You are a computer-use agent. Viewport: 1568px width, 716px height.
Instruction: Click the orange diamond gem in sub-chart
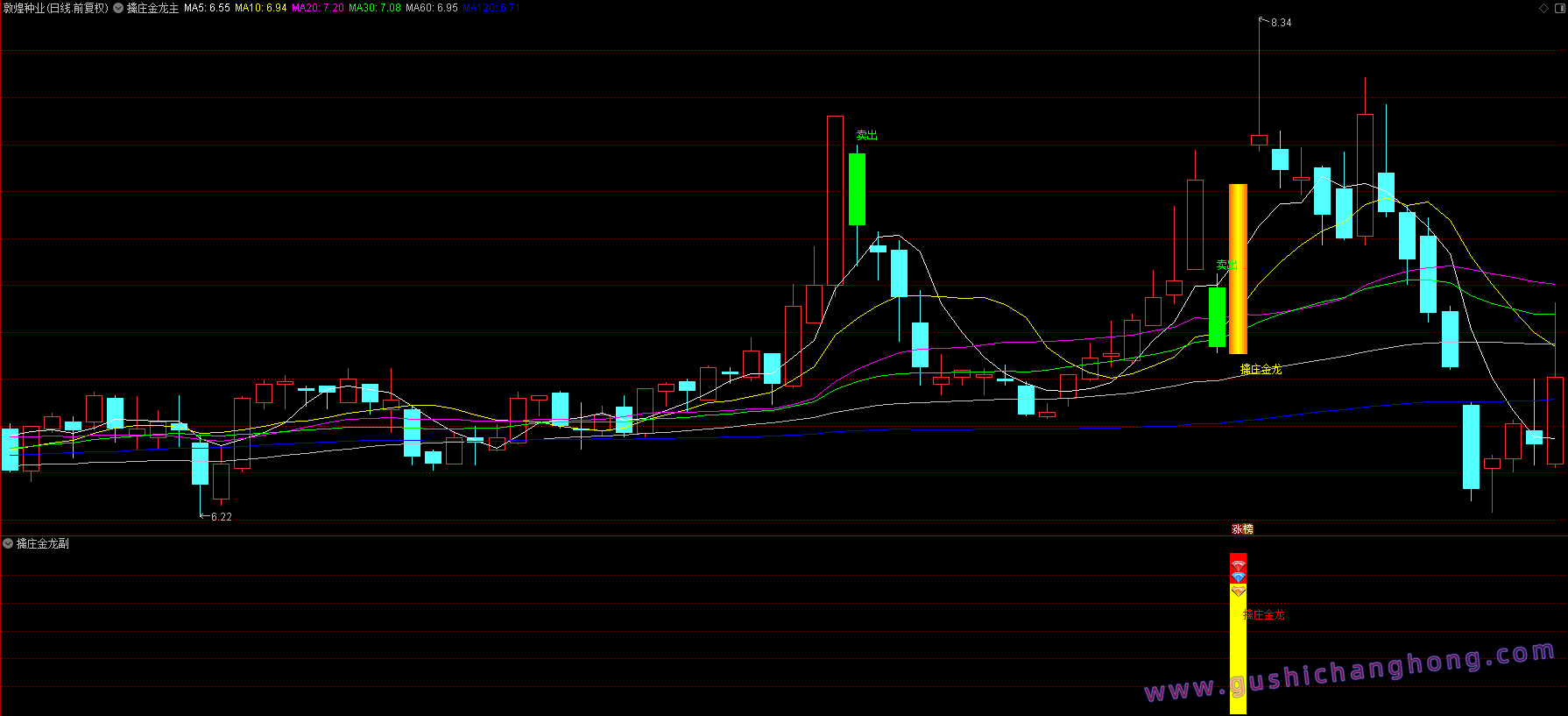tap(1238, 592)
